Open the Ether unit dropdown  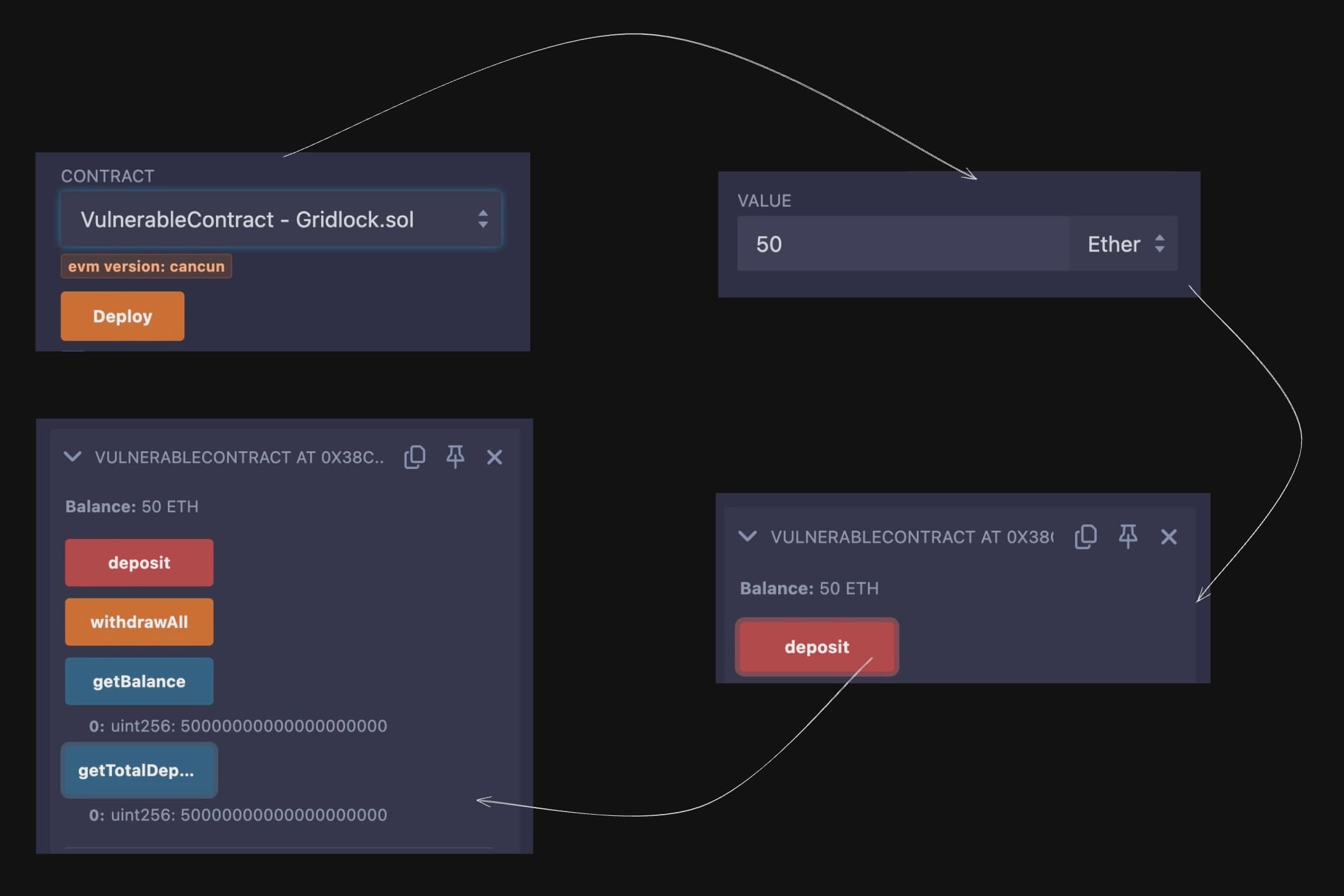tap(1124, 244)
